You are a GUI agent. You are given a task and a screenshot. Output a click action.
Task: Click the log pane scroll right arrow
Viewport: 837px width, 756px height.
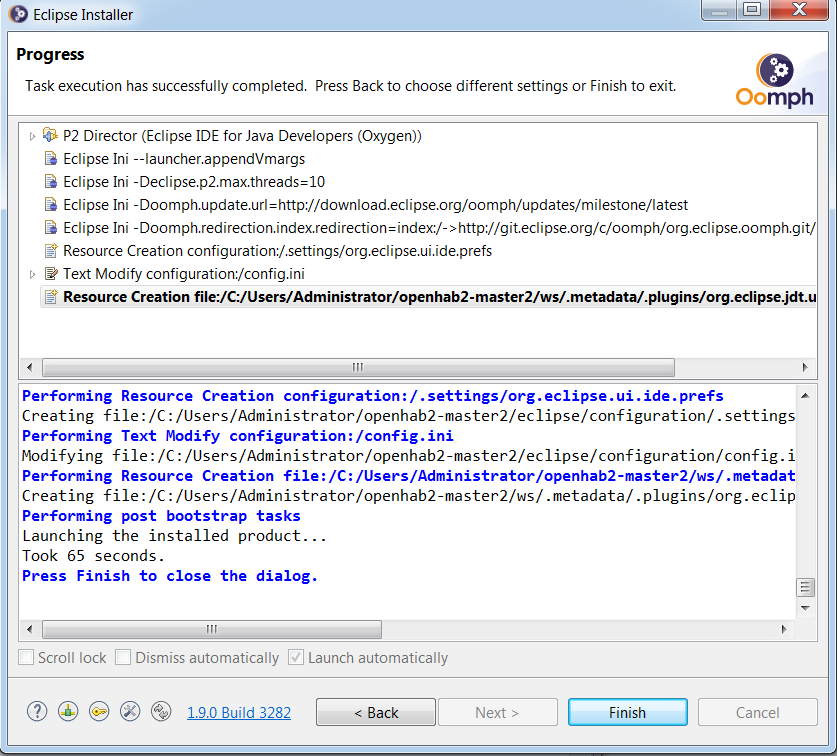pos(784,629)
